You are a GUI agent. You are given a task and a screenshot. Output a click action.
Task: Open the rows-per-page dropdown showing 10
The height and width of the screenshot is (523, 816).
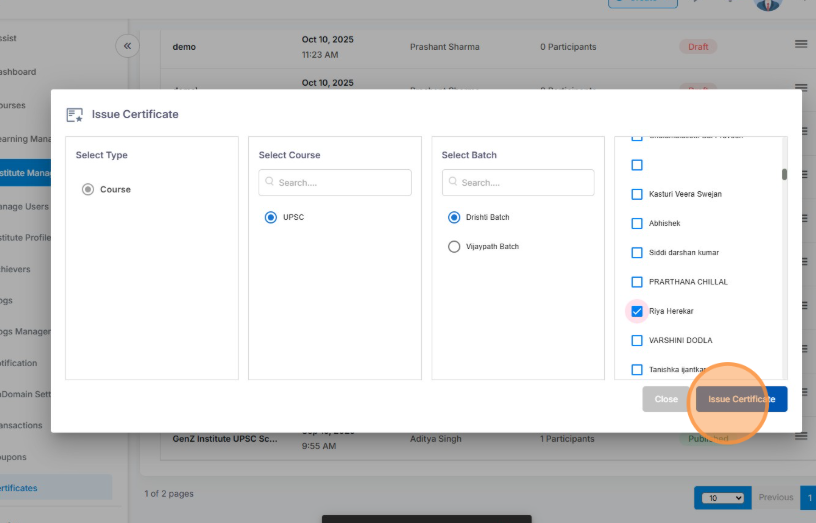(724, 497)
